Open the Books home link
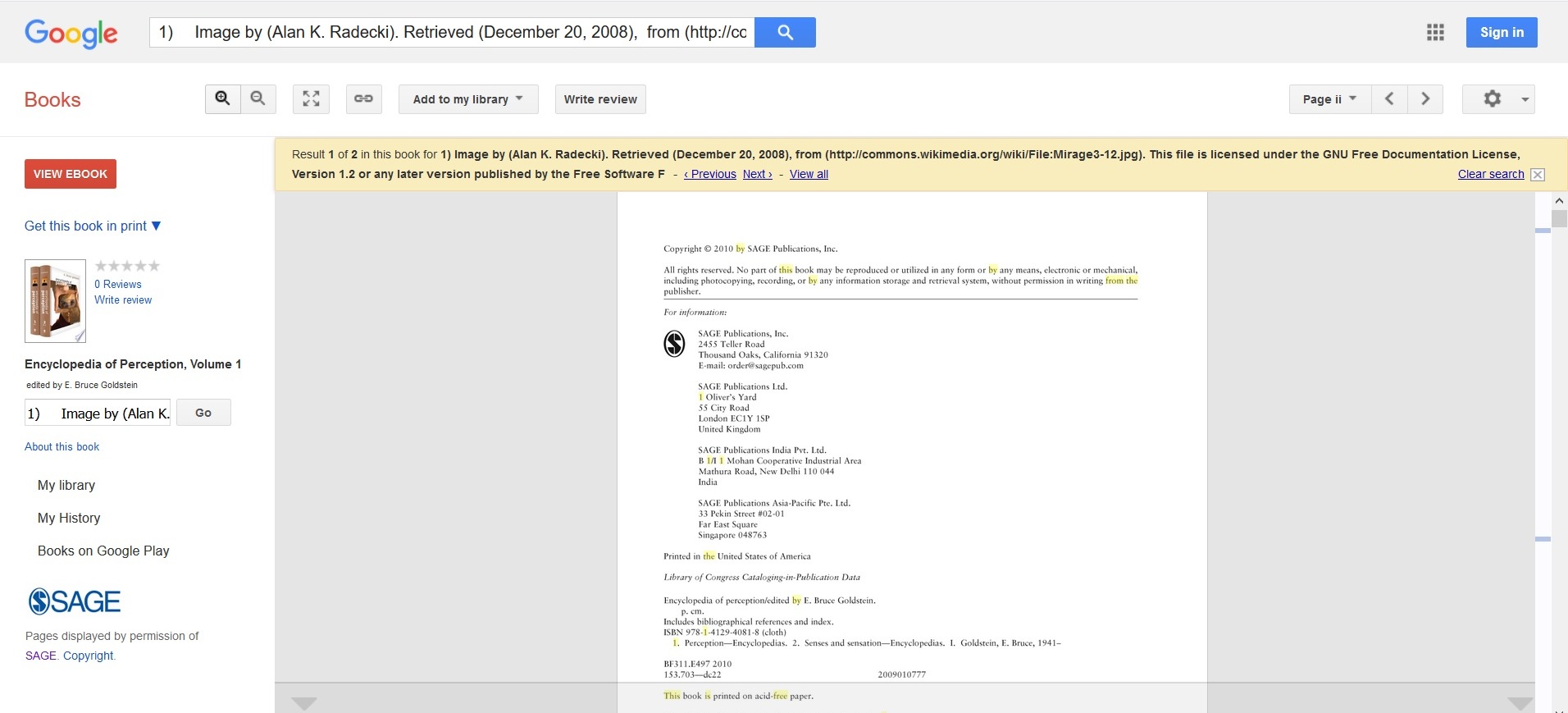1568x713 pixels. (52, 99)
